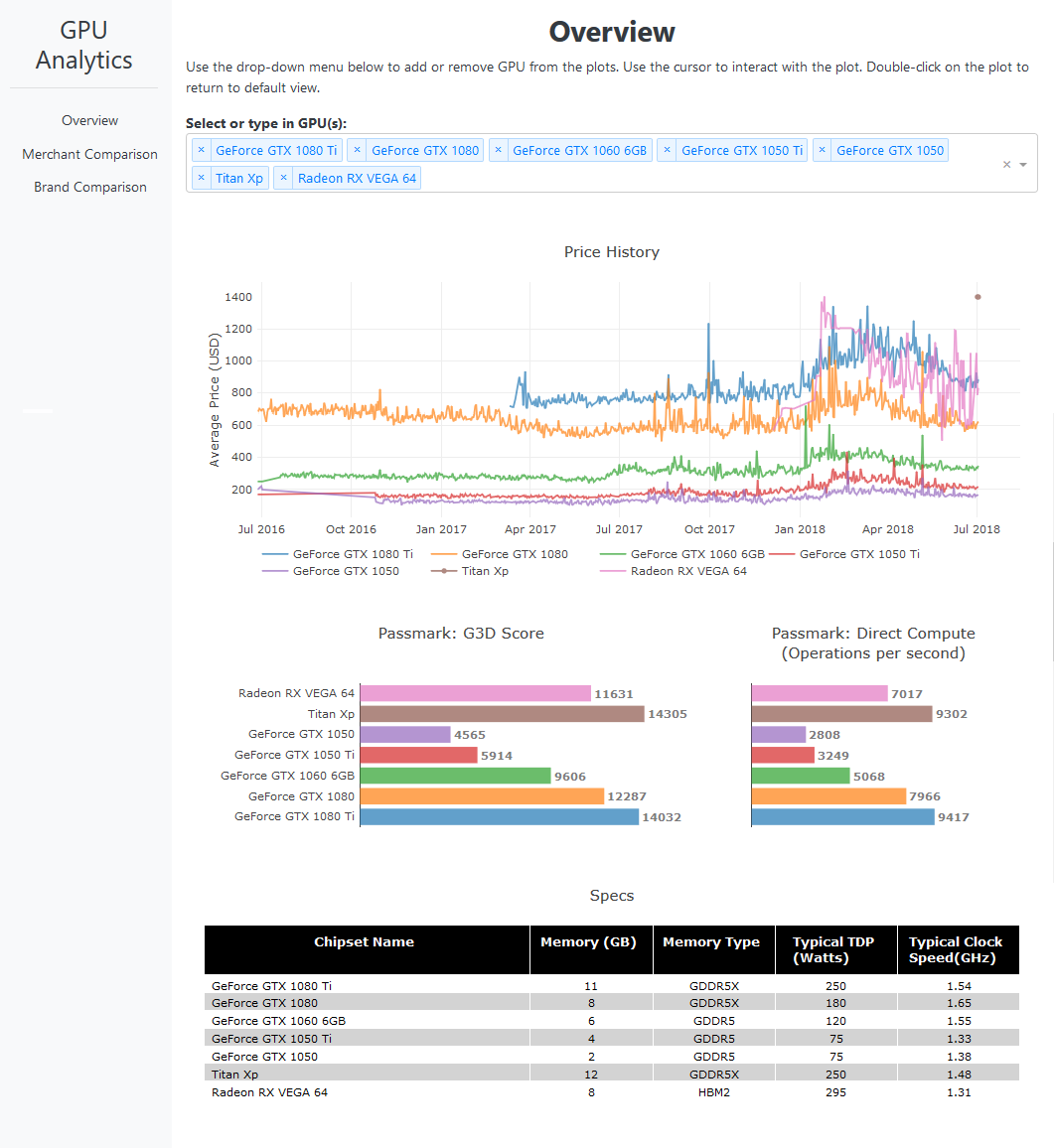1054x1148 pixels.
Task: Remove GeForce GTX 1080 tag from selection
Action: [x=357, y=150]
